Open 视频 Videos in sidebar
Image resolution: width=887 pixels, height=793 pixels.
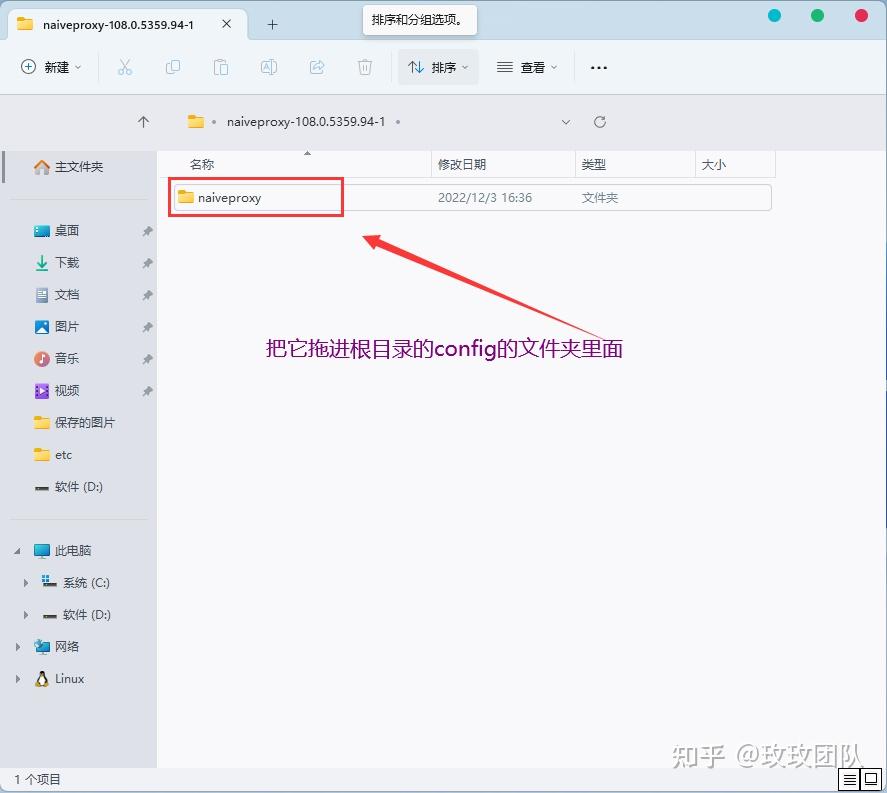point(67,391)
